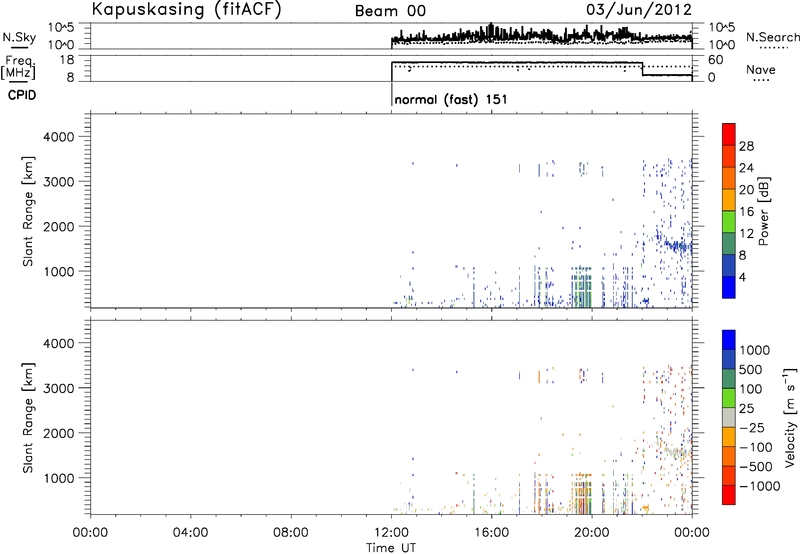Click the 20:00 time tick label
The height and width of the screenshot is (554, 800).
[x=592, y=533]
